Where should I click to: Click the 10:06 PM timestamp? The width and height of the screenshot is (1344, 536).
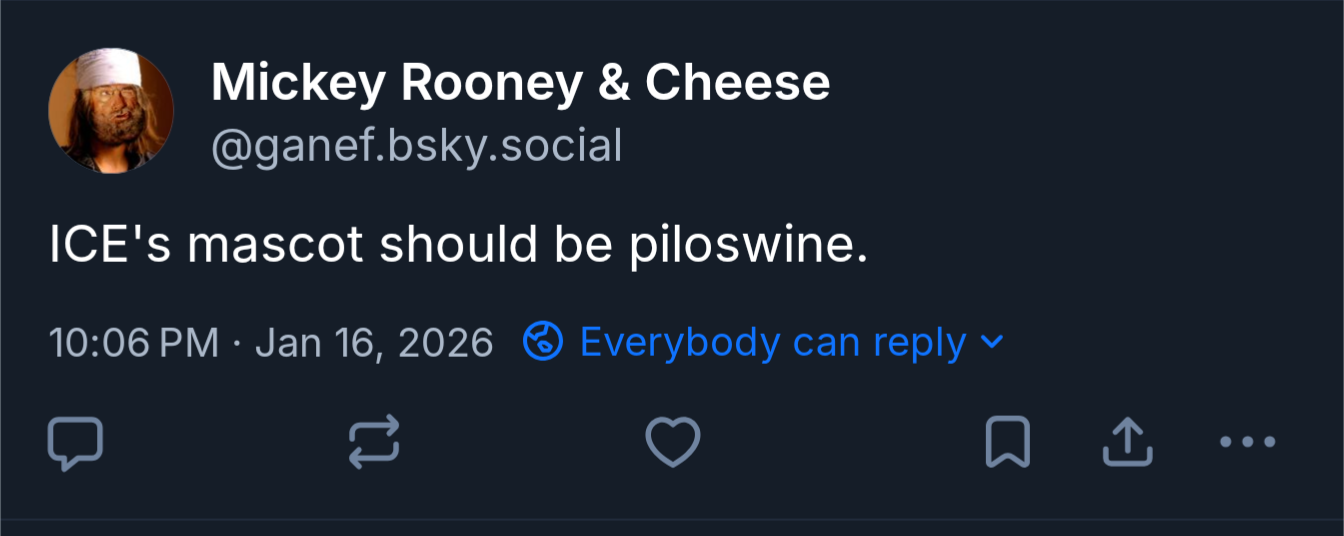point(134,343)
